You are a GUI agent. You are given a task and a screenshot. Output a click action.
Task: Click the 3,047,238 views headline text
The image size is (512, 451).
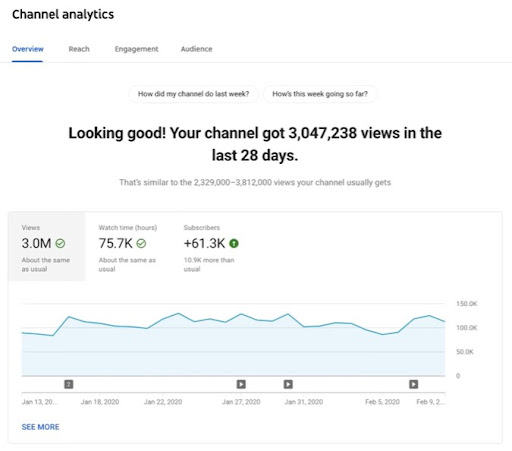[x=255, y=144]
